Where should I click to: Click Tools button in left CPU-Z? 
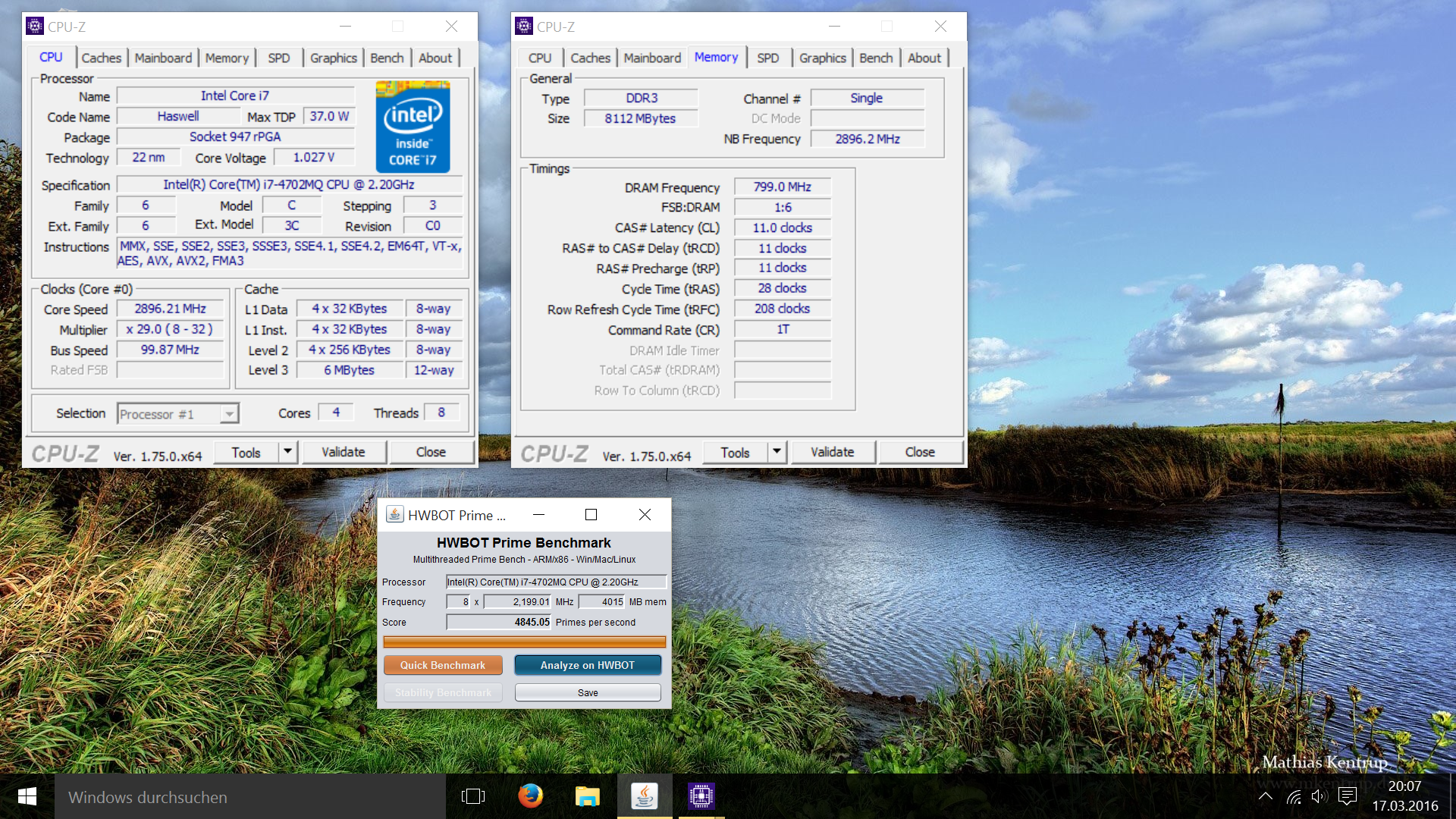[x=246, y=452]
